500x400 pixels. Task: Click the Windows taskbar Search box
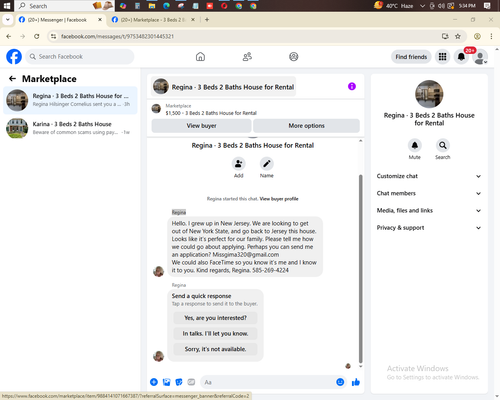[x=65, y=6]
